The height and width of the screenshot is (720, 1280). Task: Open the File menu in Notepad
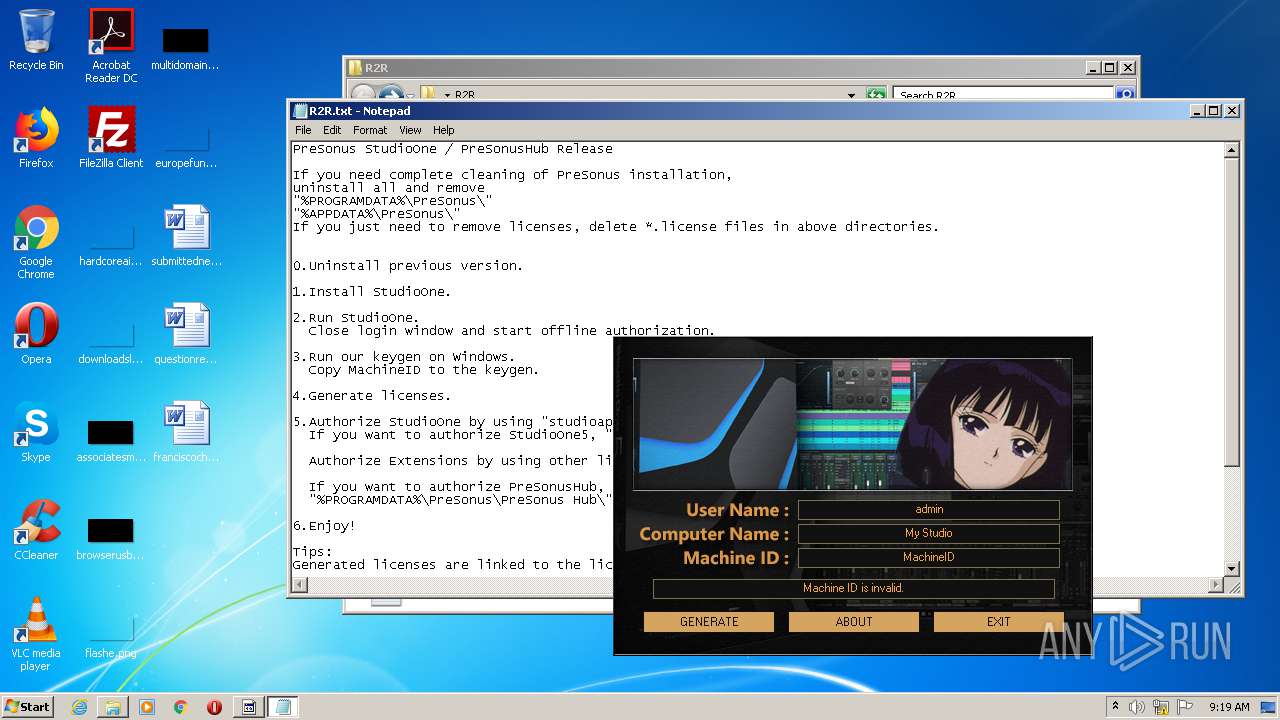(303, 130)
